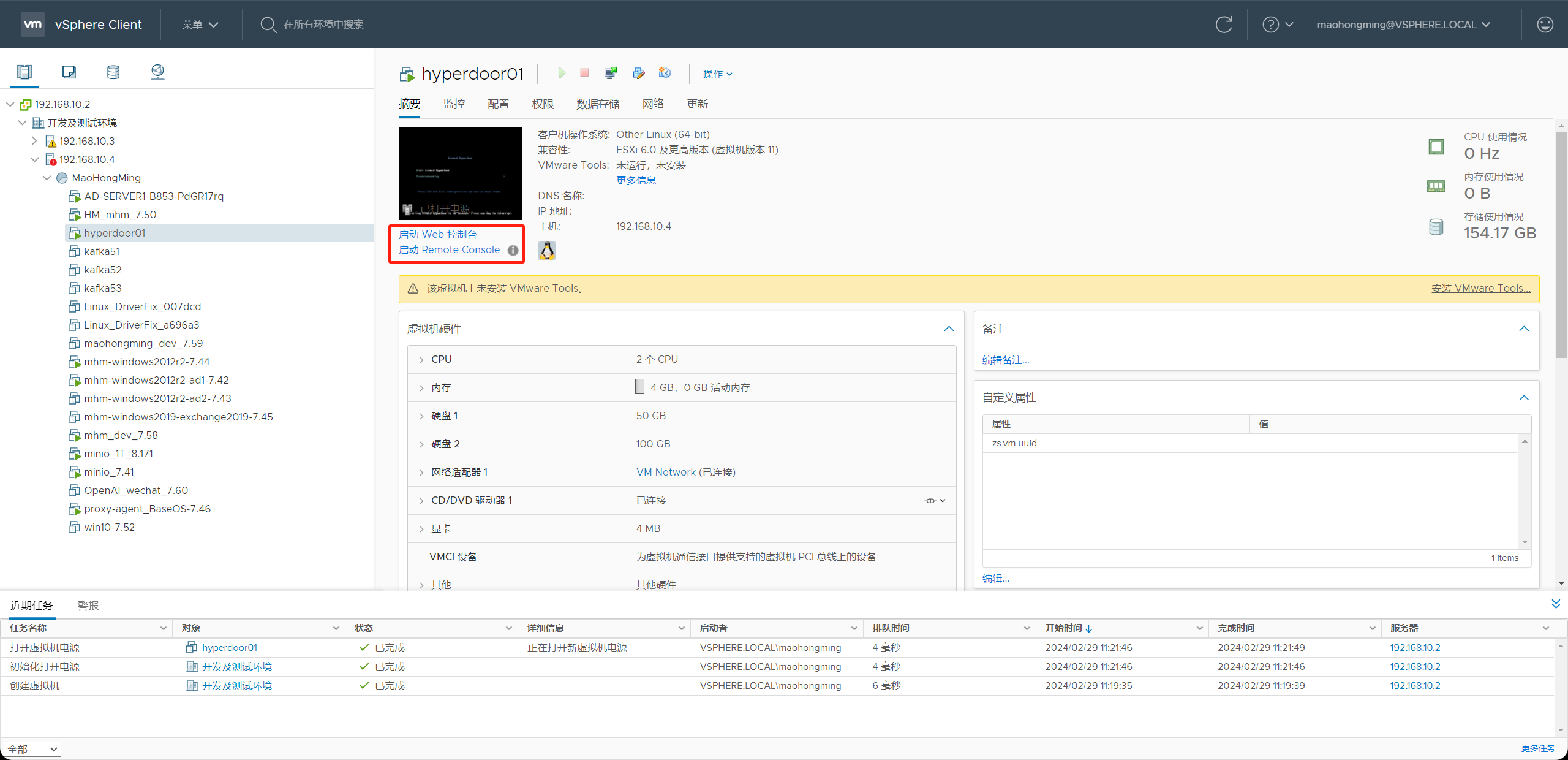The height and width of the screenshot is (760, 1568).
Task: Click the CPU usage chip icon
Action: [x=1436, y=147]
